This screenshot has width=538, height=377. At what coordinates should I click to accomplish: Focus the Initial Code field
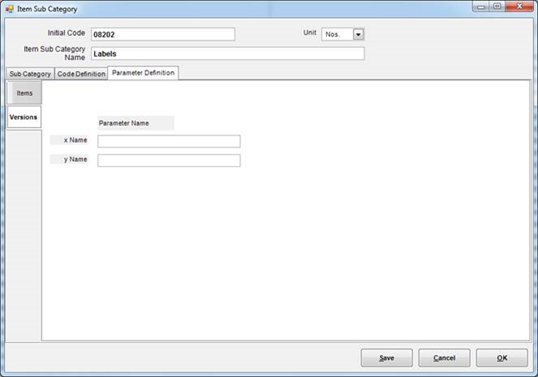pos(163,34)
